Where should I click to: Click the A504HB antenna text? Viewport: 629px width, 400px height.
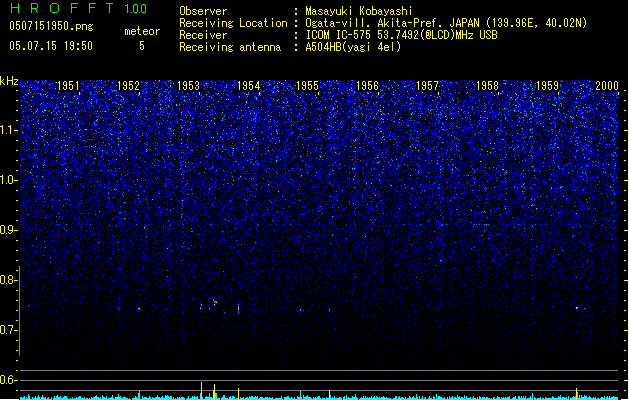[x=353, y=47]
